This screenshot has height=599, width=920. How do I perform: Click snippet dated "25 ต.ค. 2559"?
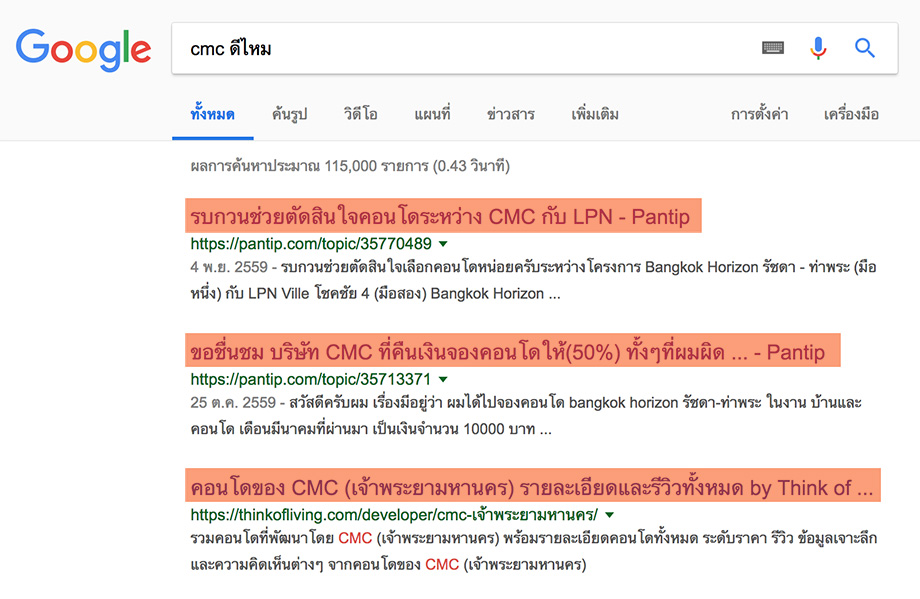coord(526,415)
